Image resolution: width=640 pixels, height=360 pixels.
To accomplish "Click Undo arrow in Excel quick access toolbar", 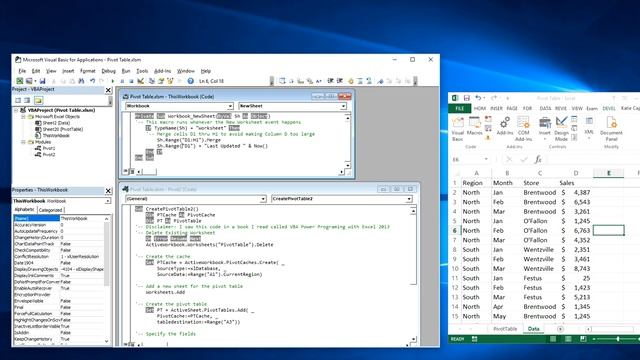I will pos(478,98).
